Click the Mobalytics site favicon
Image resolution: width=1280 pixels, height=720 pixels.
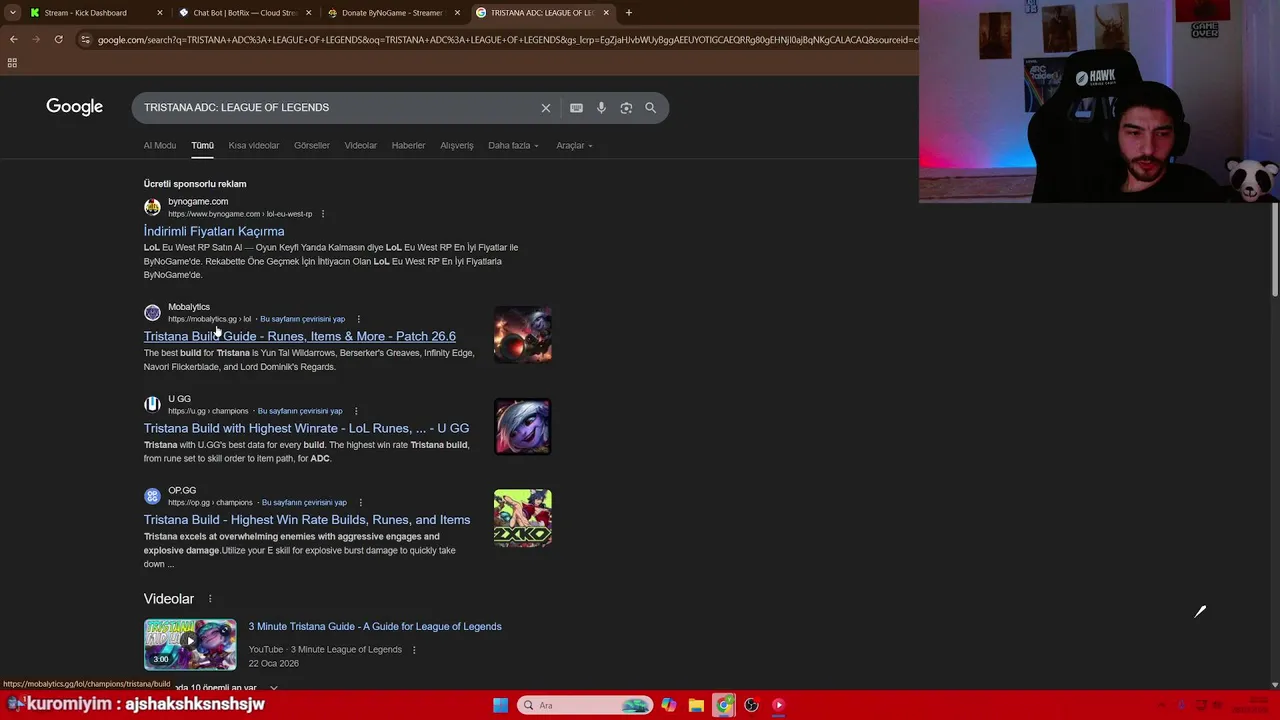[152, 312]
